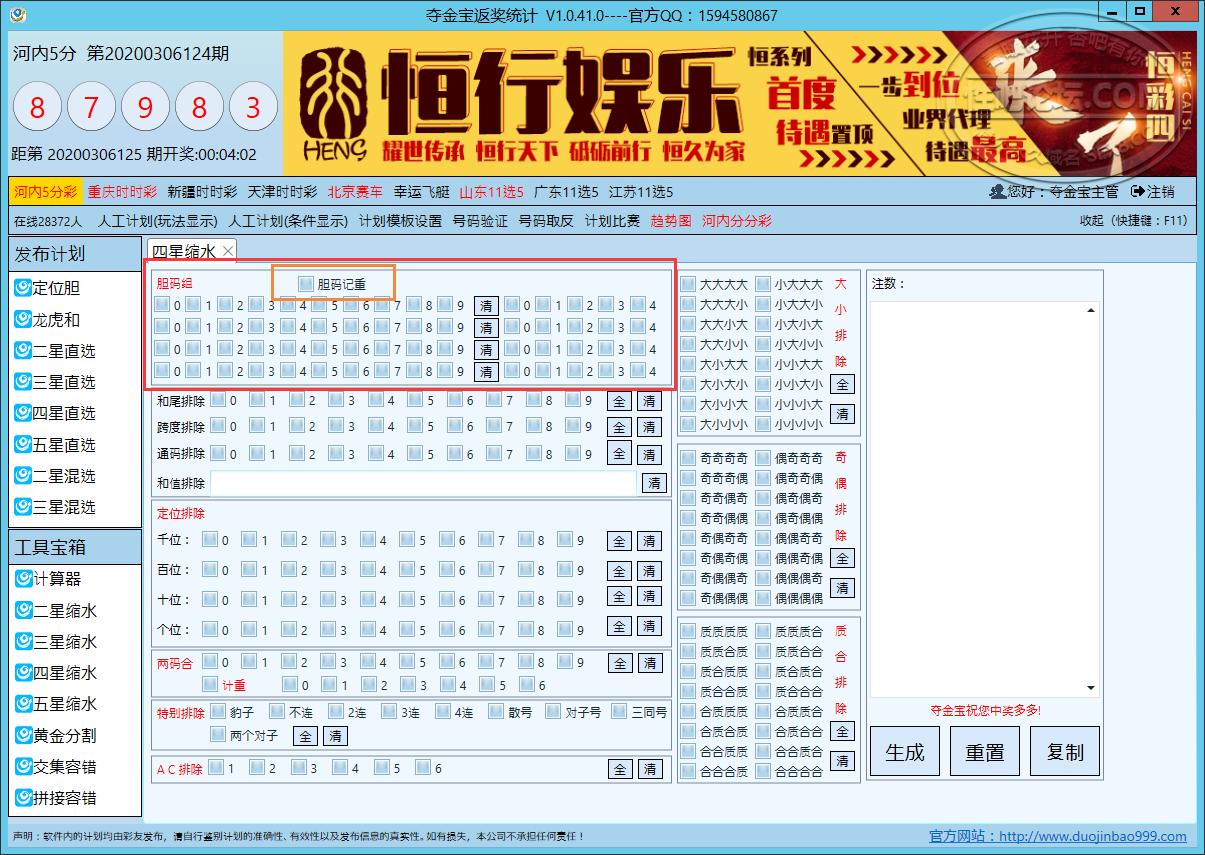
Task: Check 计重 under 两码合
Action: click(x=210, y=685)
